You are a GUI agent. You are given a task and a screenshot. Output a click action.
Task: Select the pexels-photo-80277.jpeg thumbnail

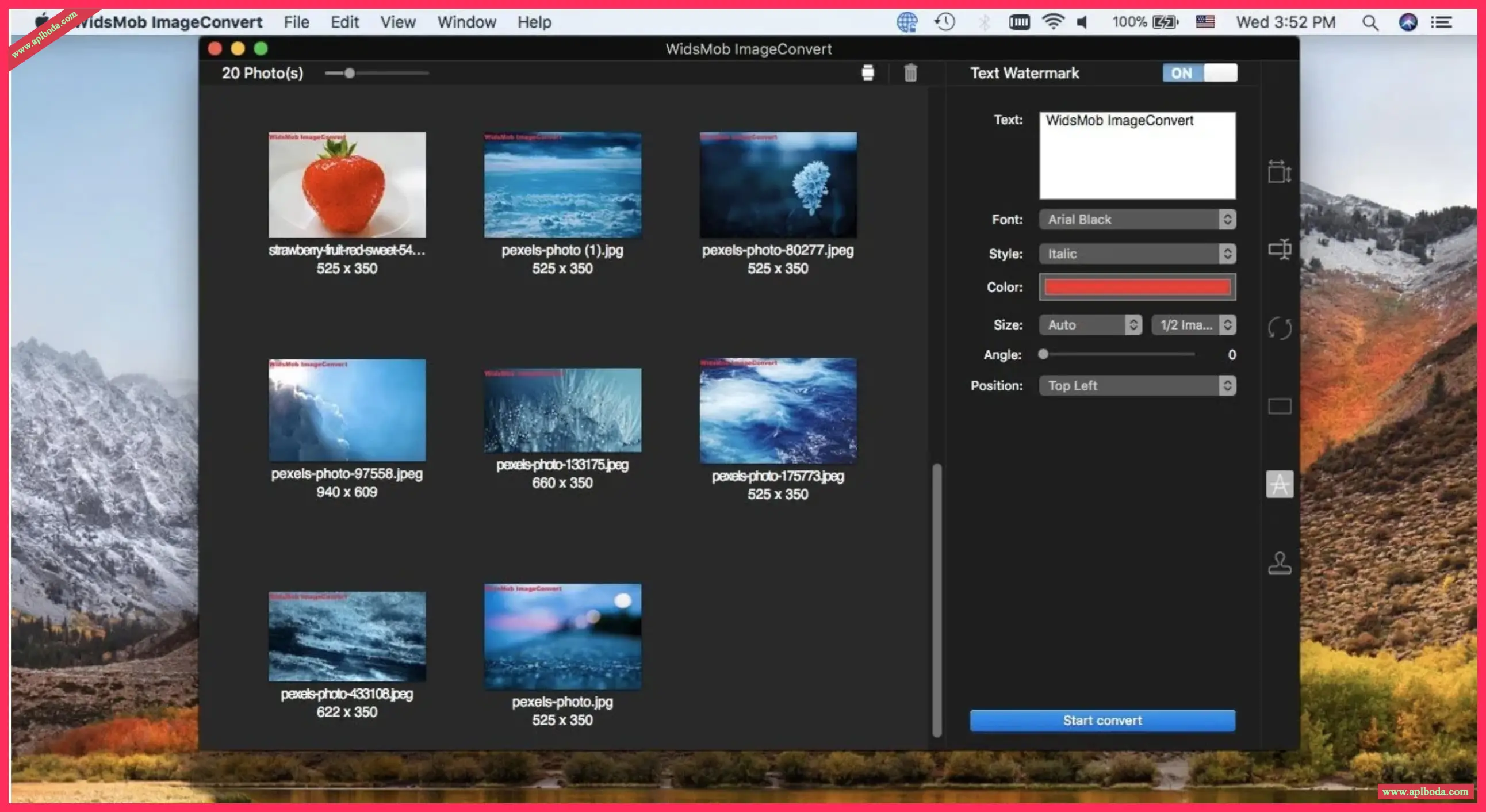[x=778, y=185]
